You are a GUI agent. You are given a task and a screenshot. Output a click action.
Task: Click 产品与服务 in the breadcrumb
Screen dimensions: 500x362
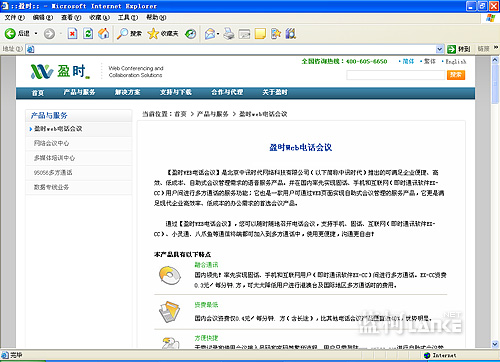click(212, 114)
